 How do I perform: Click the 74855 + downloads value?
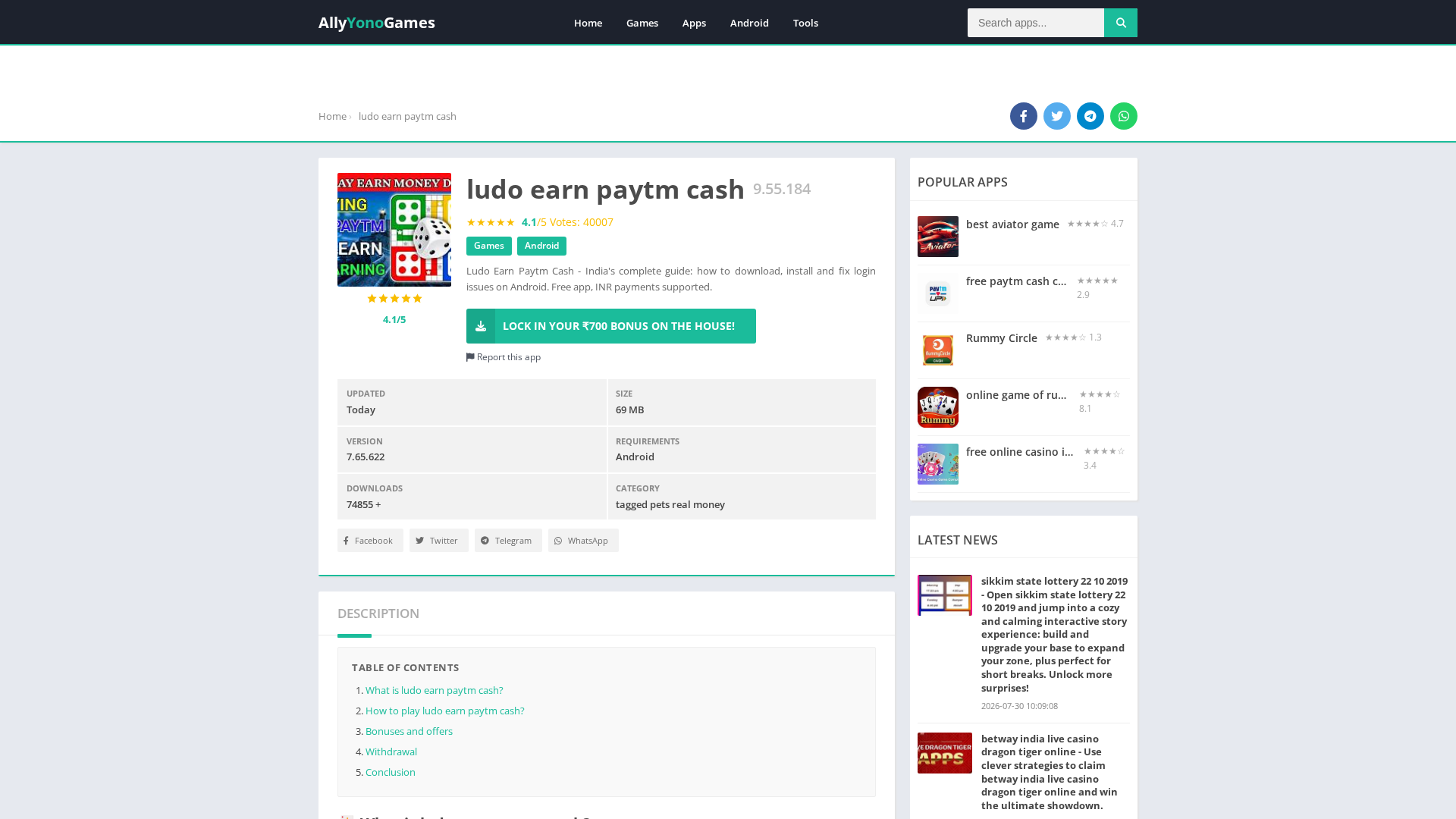(x=364, y=504)
